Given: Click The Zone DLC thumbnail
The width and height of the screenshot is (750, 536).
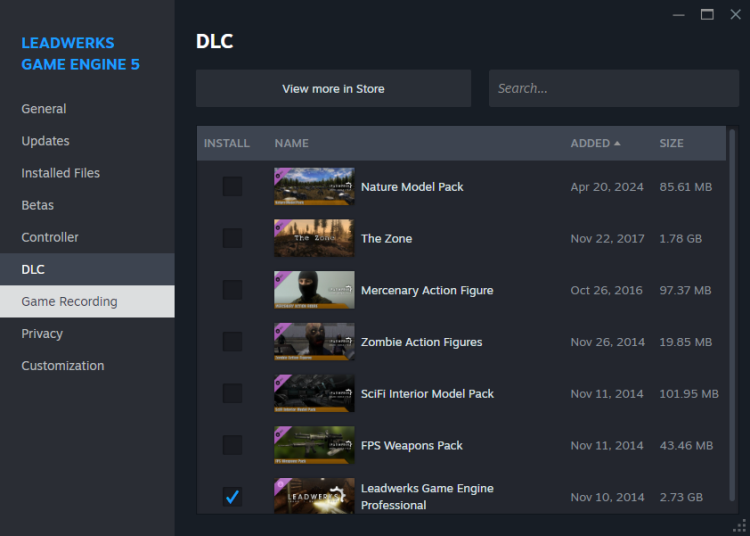Looking at the screenshot, I should tap(314, 239).
